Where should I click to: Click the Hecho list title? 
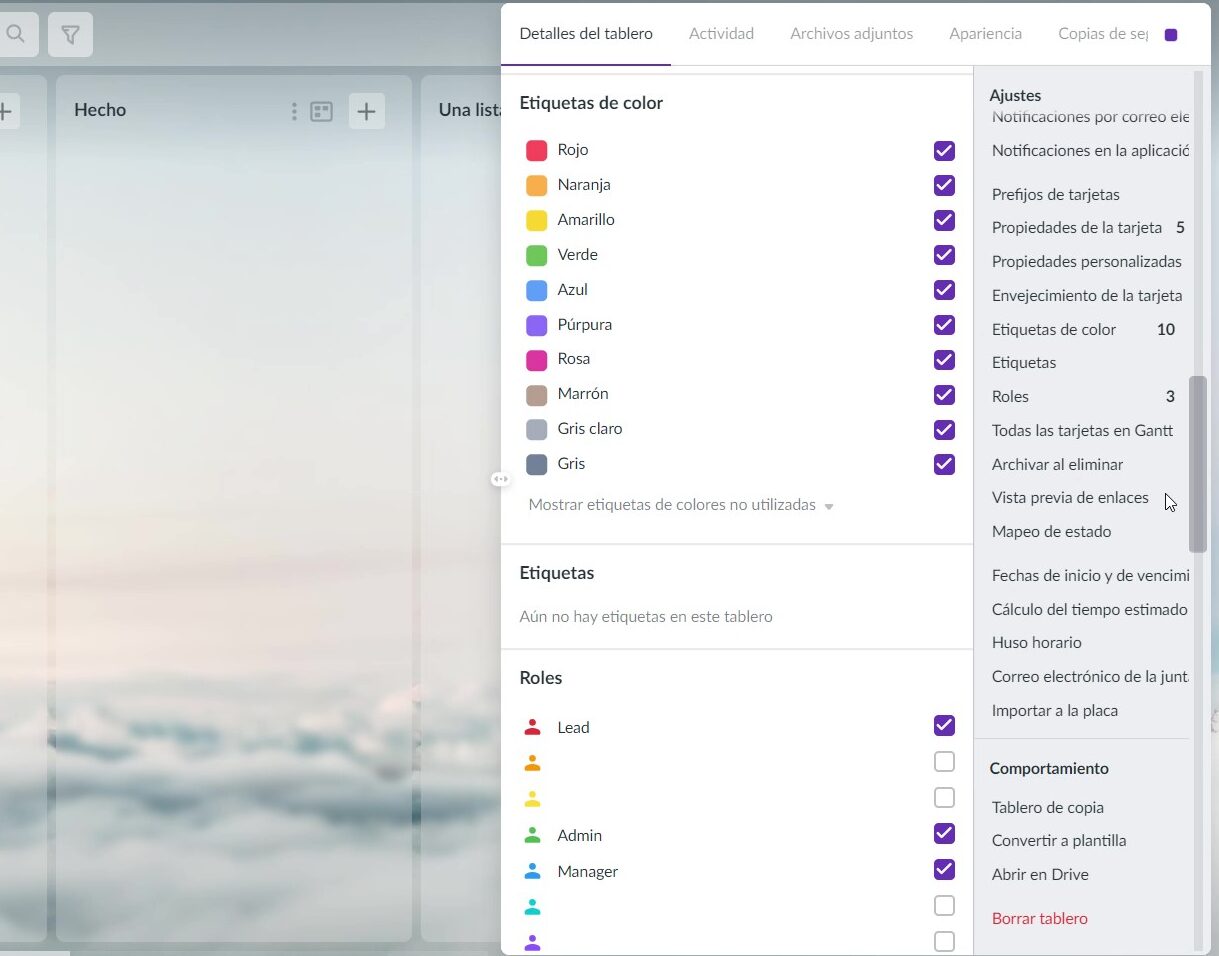100,110
